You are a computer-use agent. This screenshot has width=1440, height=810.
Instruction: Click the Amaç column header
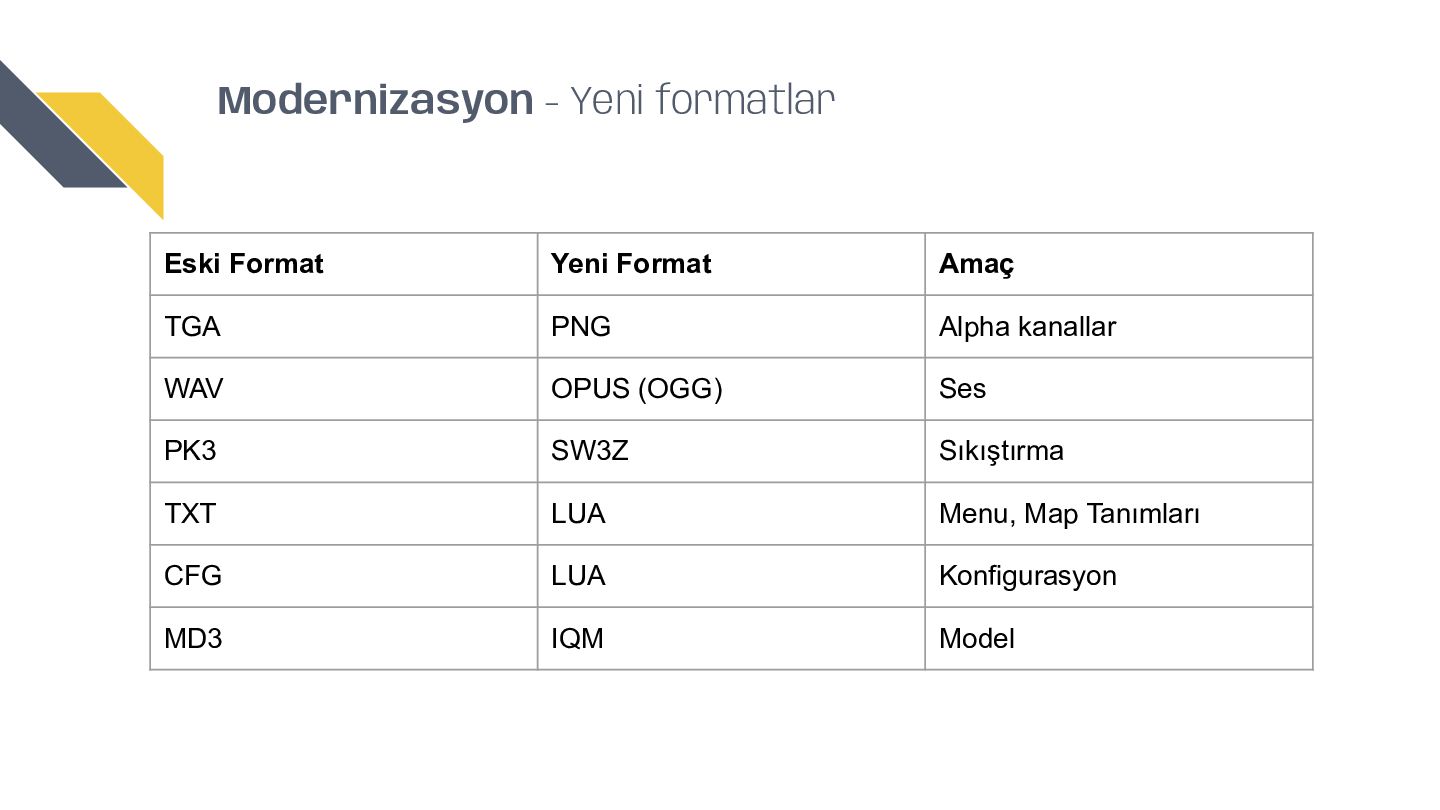tap(1118, 264)
